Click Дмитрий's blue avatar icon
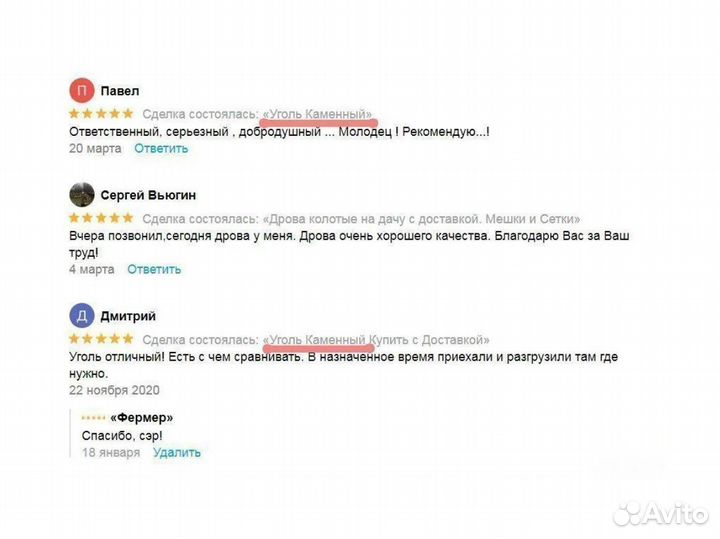Viewport: 720px width, 539px height. coord(82,316)
